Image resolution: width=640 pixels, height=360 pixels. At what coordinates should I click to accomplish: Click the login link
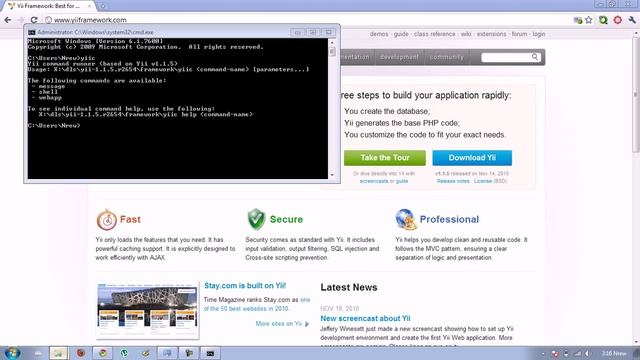pos(539,34)
